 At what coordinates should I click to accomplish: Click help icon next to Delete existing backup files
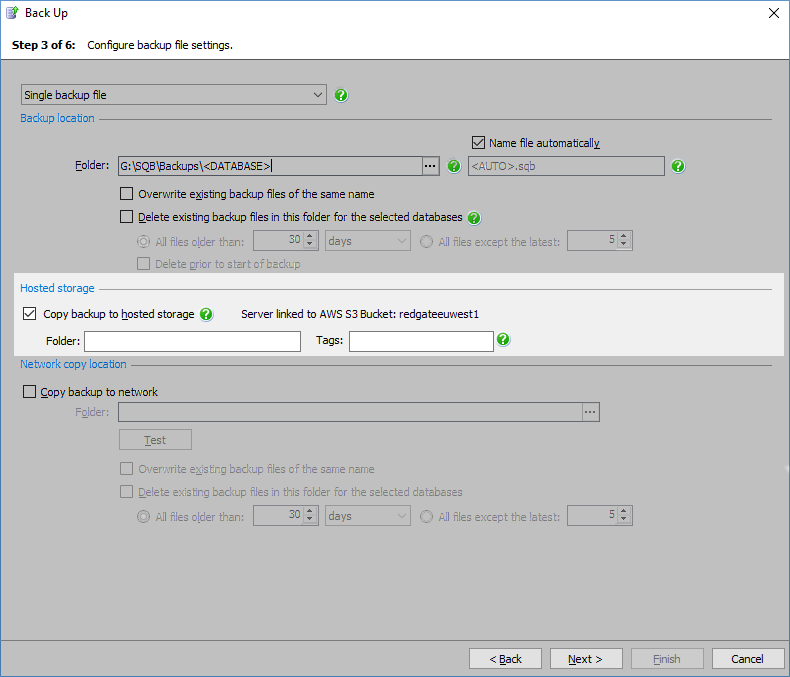click(x=474, y=217)
